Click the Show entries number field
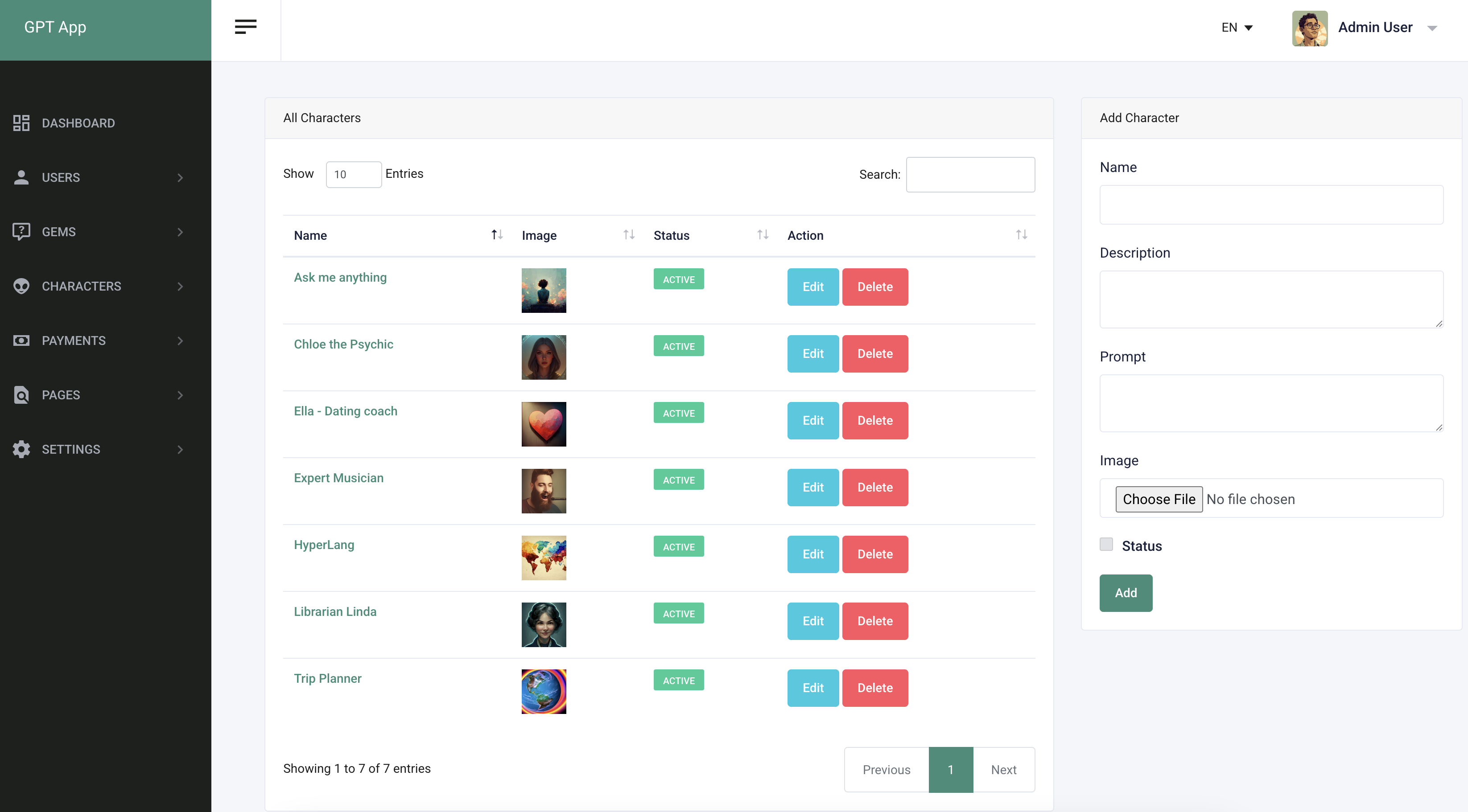Viewport: 1468px width, 812px height. click(x=353, y=174)
